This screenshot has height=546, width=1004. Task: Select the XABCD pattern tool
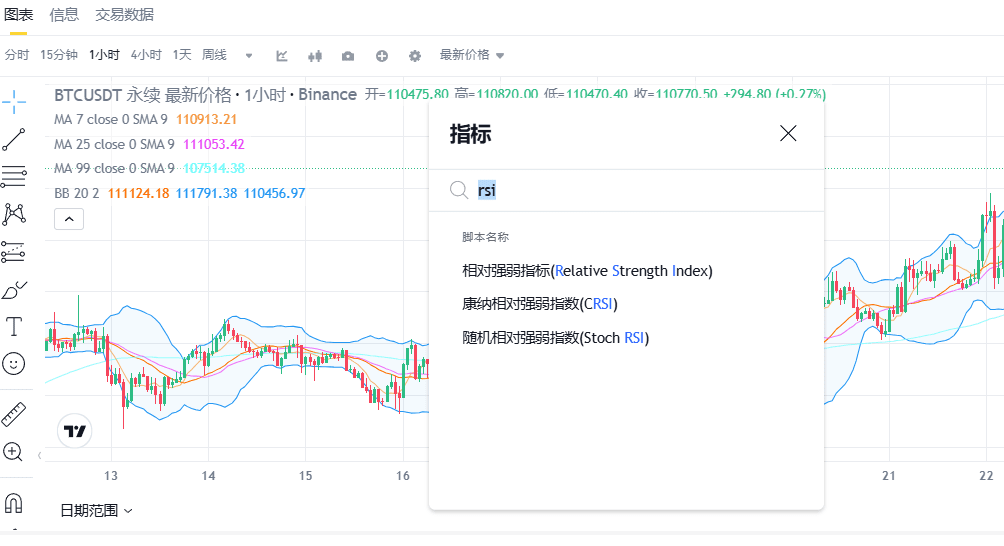[13, 214]
